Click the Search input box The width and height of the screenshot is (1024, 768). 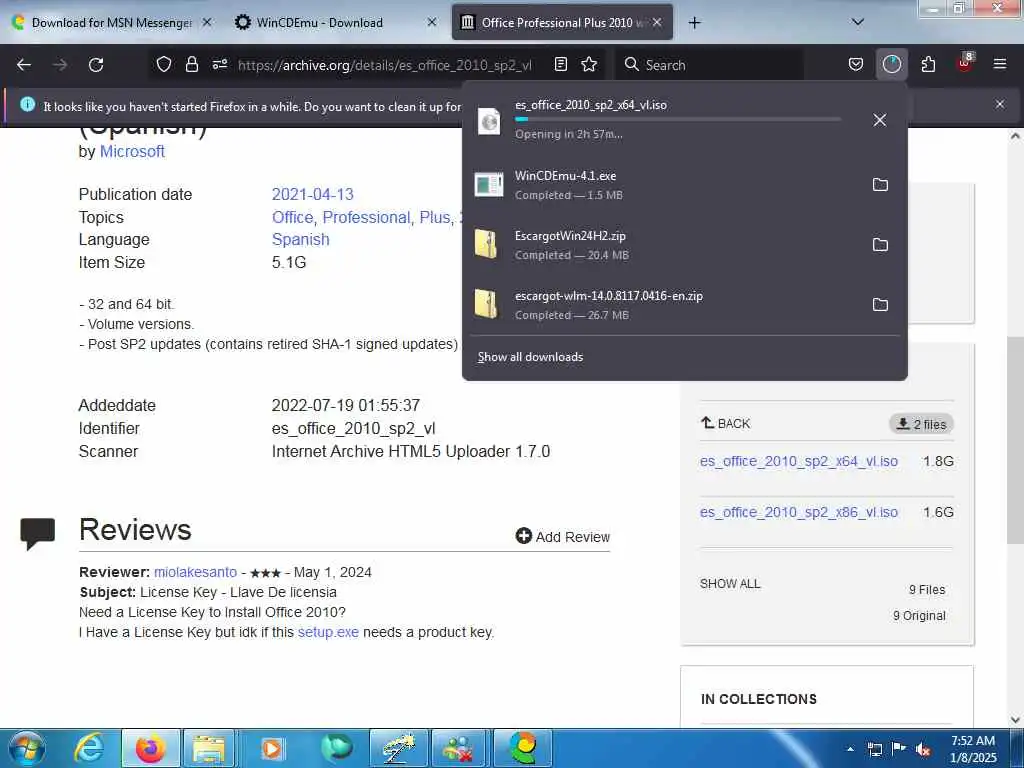click(709, 65)
